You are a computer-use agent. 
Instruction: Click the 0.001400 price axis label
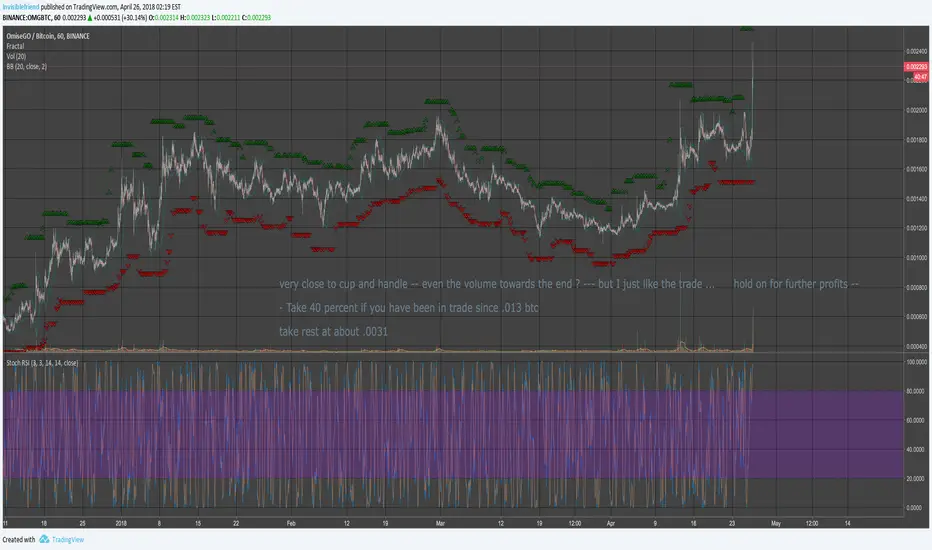pyautogui.click(x=917, y=199)
